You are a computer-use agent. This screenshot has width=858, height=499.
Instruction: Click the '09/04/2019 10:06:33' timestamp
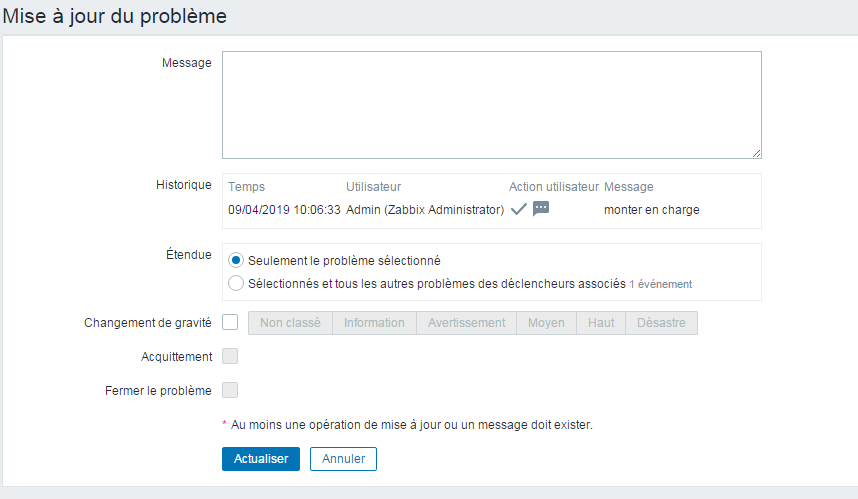284,210
